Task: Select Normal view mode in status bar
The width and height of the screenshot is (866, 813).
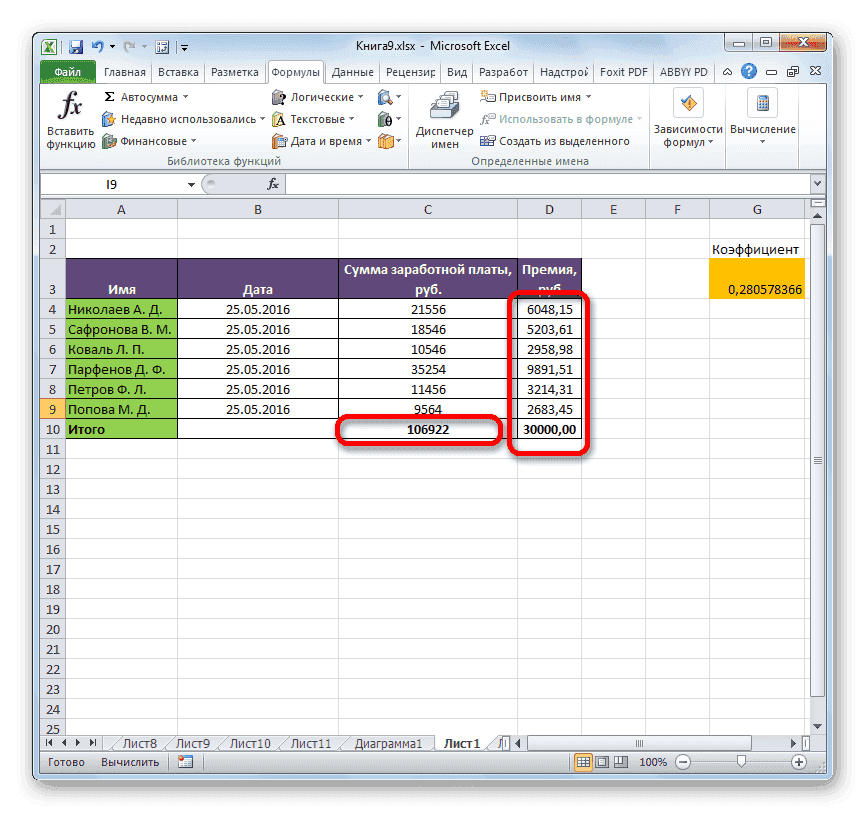Action: (582, 761)
